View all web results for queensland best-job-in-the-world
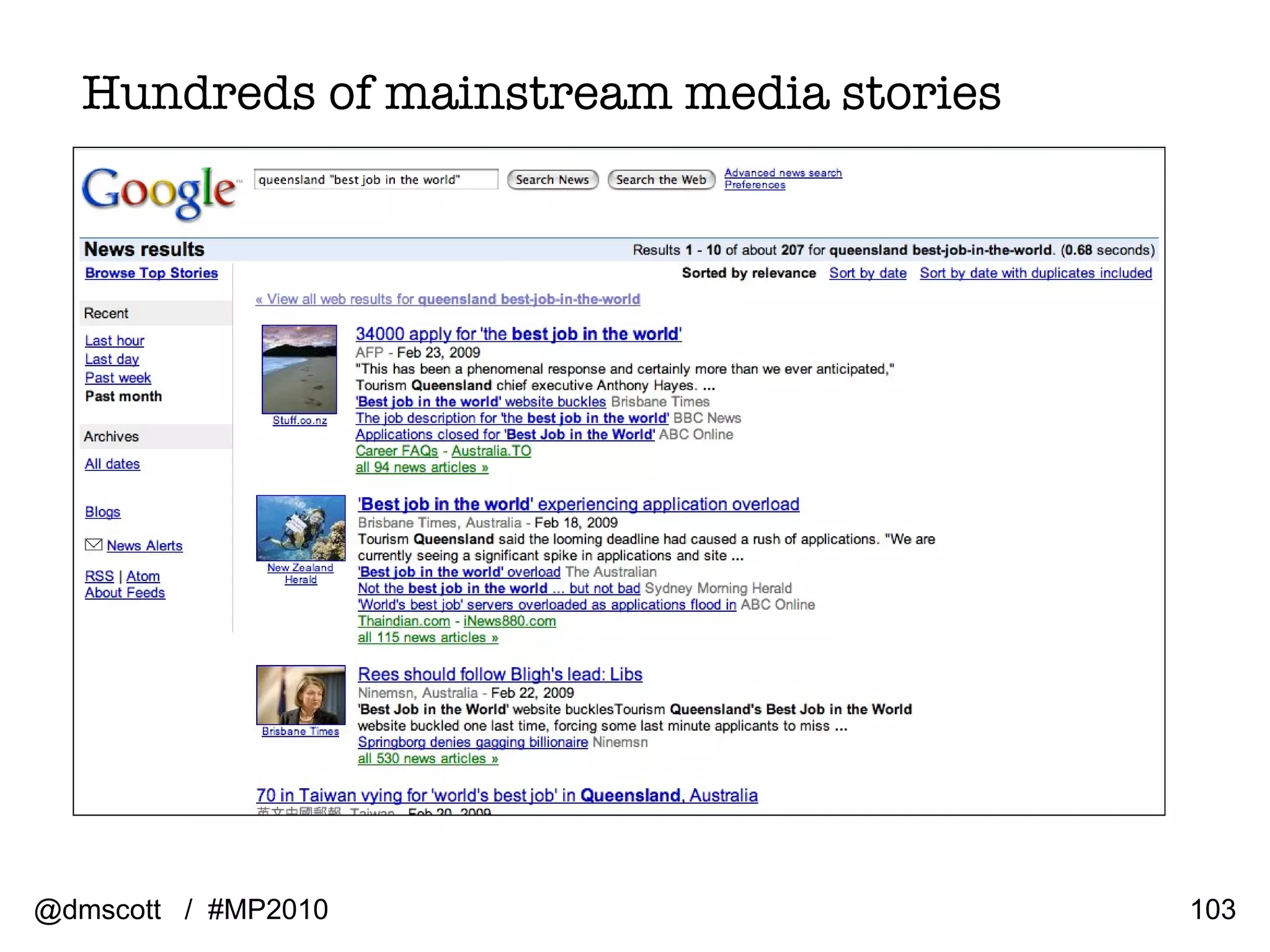The image size is (1270, 952). click(448, 299)
